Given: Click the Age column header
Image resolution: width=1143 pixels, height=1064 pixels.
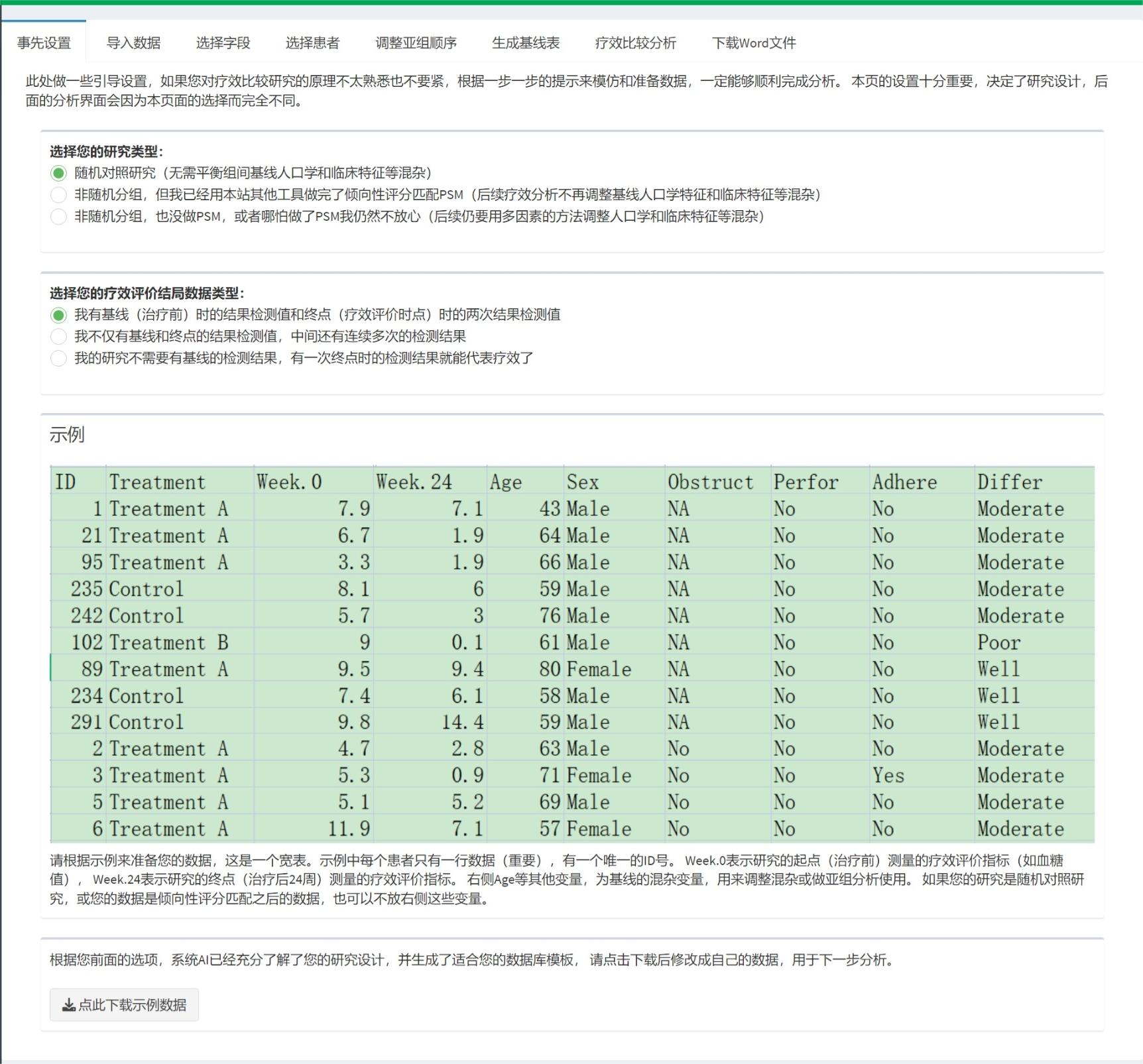Looking at the screenshot, I should (506, 482).
